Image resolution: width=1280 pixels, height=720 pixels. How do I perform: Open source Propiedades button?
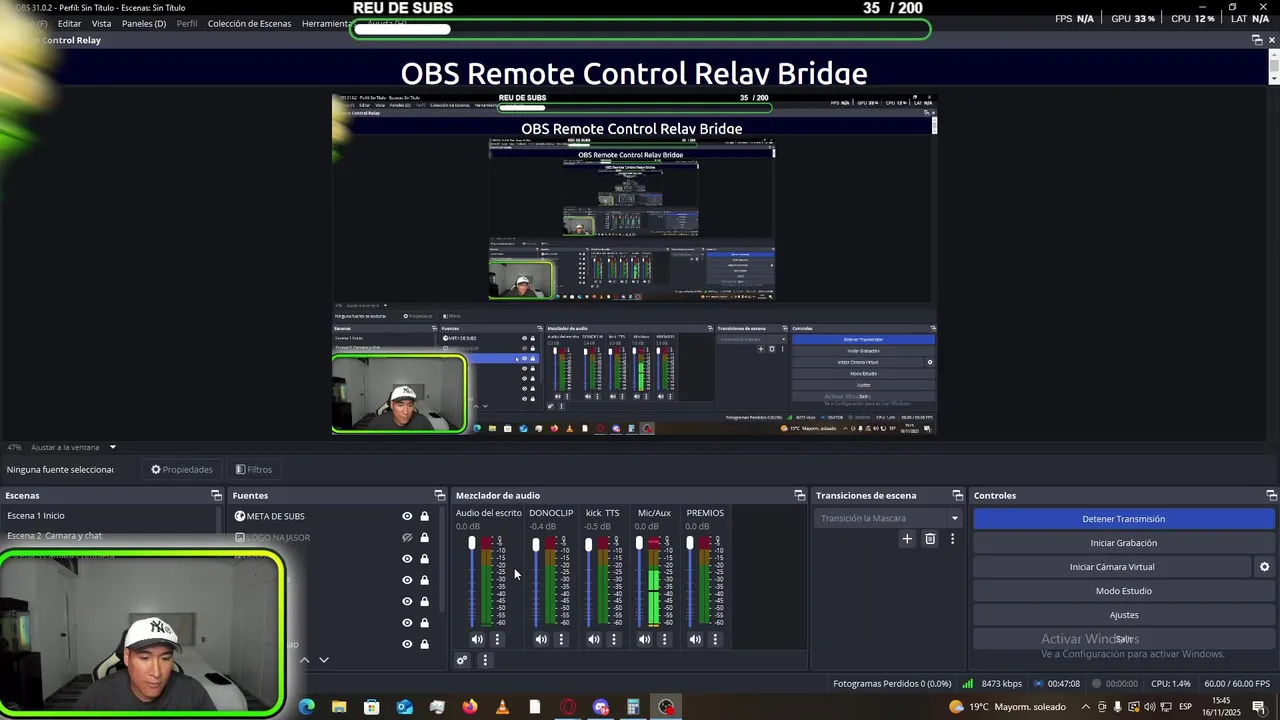[182, 469]
